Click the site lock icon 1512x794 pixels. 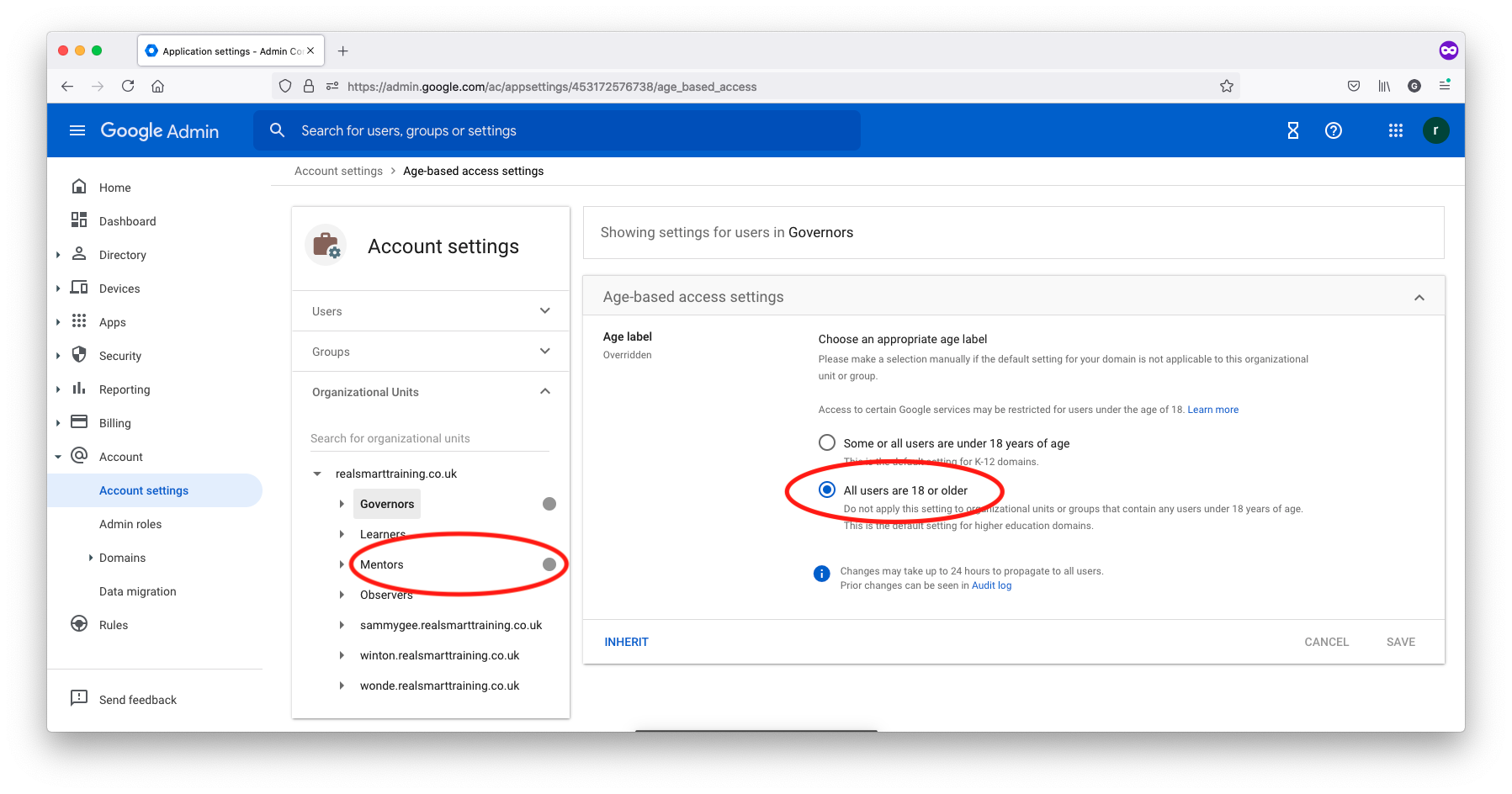pyautogui.click(x=309, y=86)
